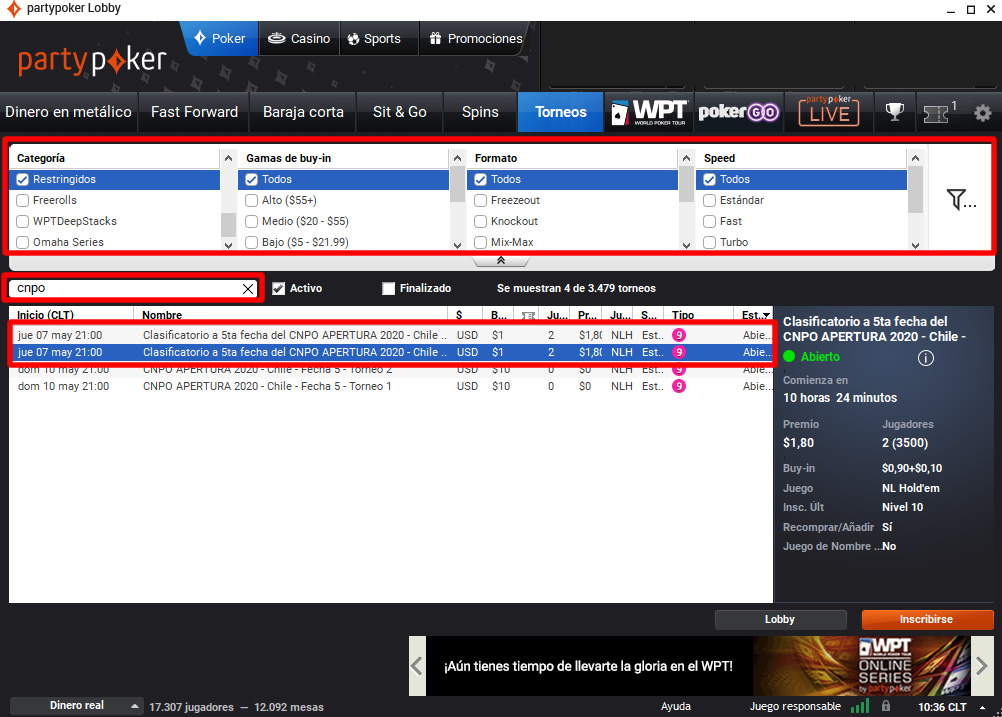Untick the Restringidos category checkbox
The width and height of the screenshot is (1002, 717).
click(22, 180)
